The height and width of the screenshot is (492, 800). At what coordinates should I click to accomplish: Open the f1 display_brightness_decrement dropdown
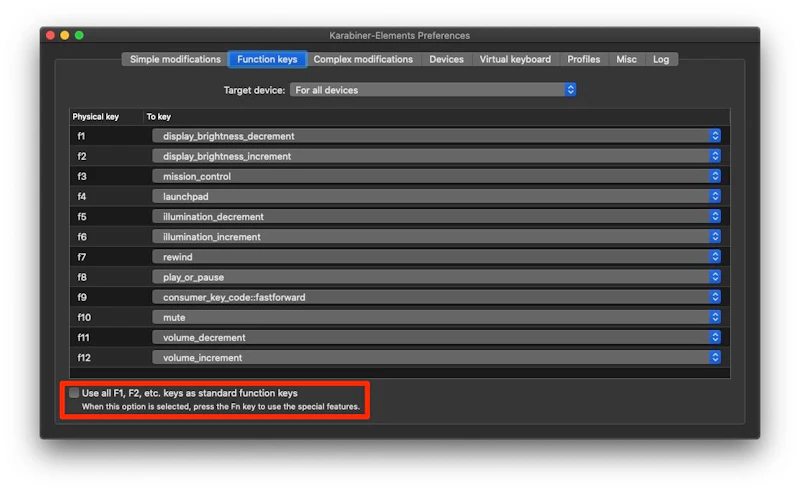pyautogui.click(x=436, y=136)
